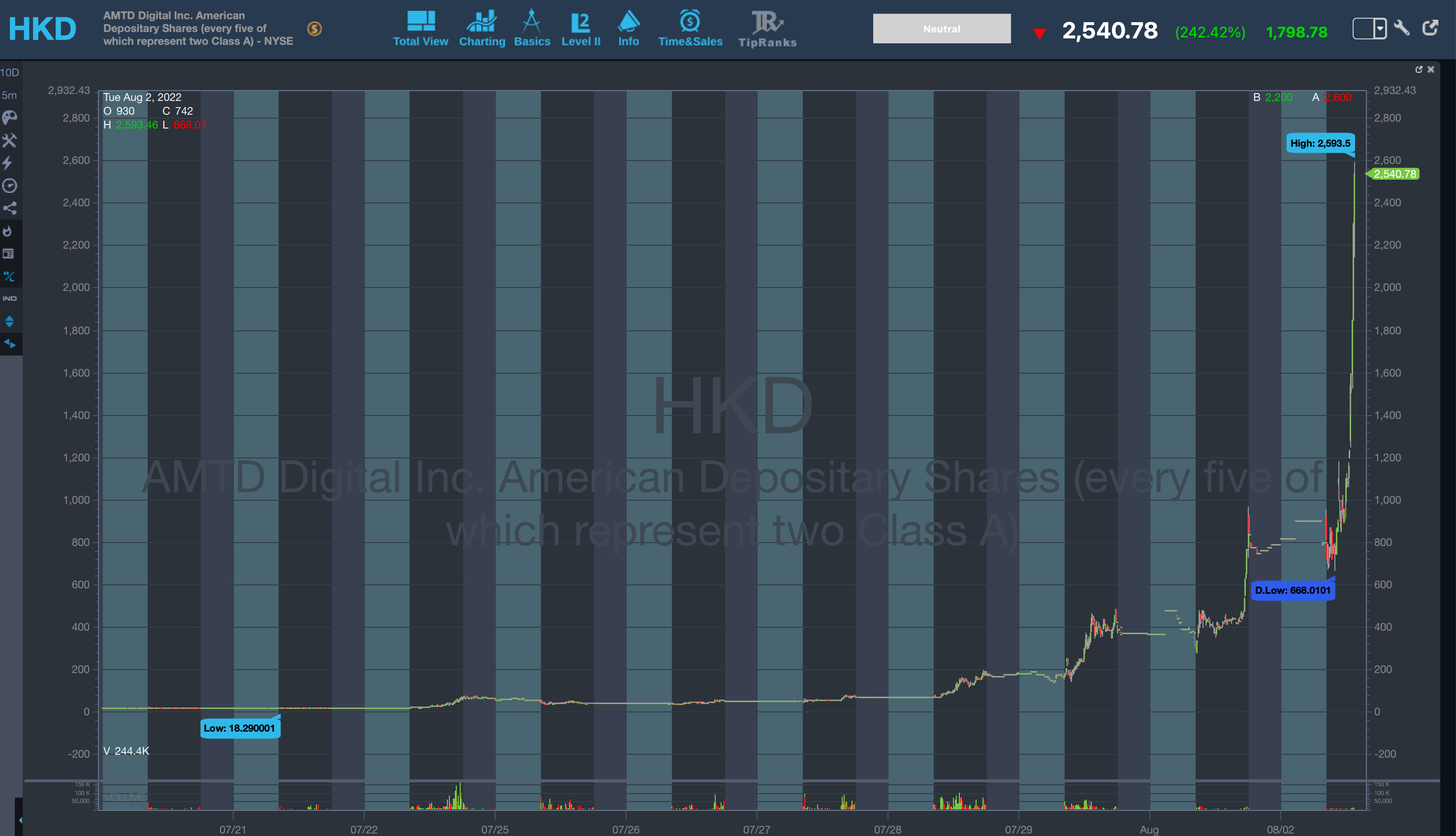Click the percent change (242.42%)

pos(1210,32)
